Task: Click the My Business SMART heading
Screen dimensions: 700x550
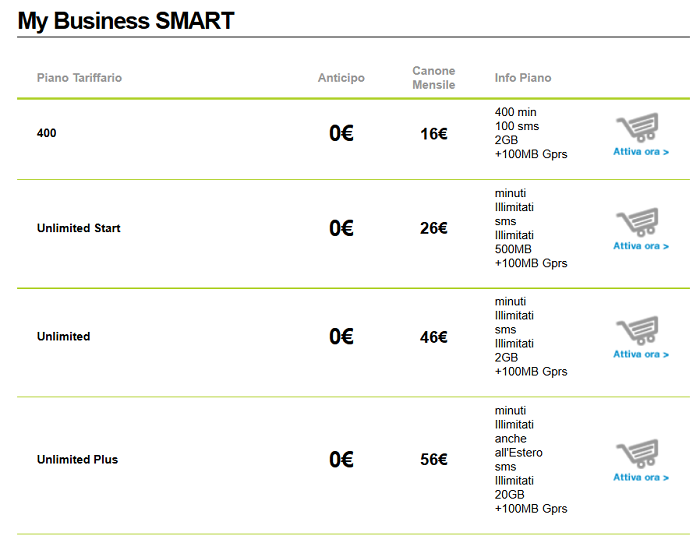Action: point(126,21)
